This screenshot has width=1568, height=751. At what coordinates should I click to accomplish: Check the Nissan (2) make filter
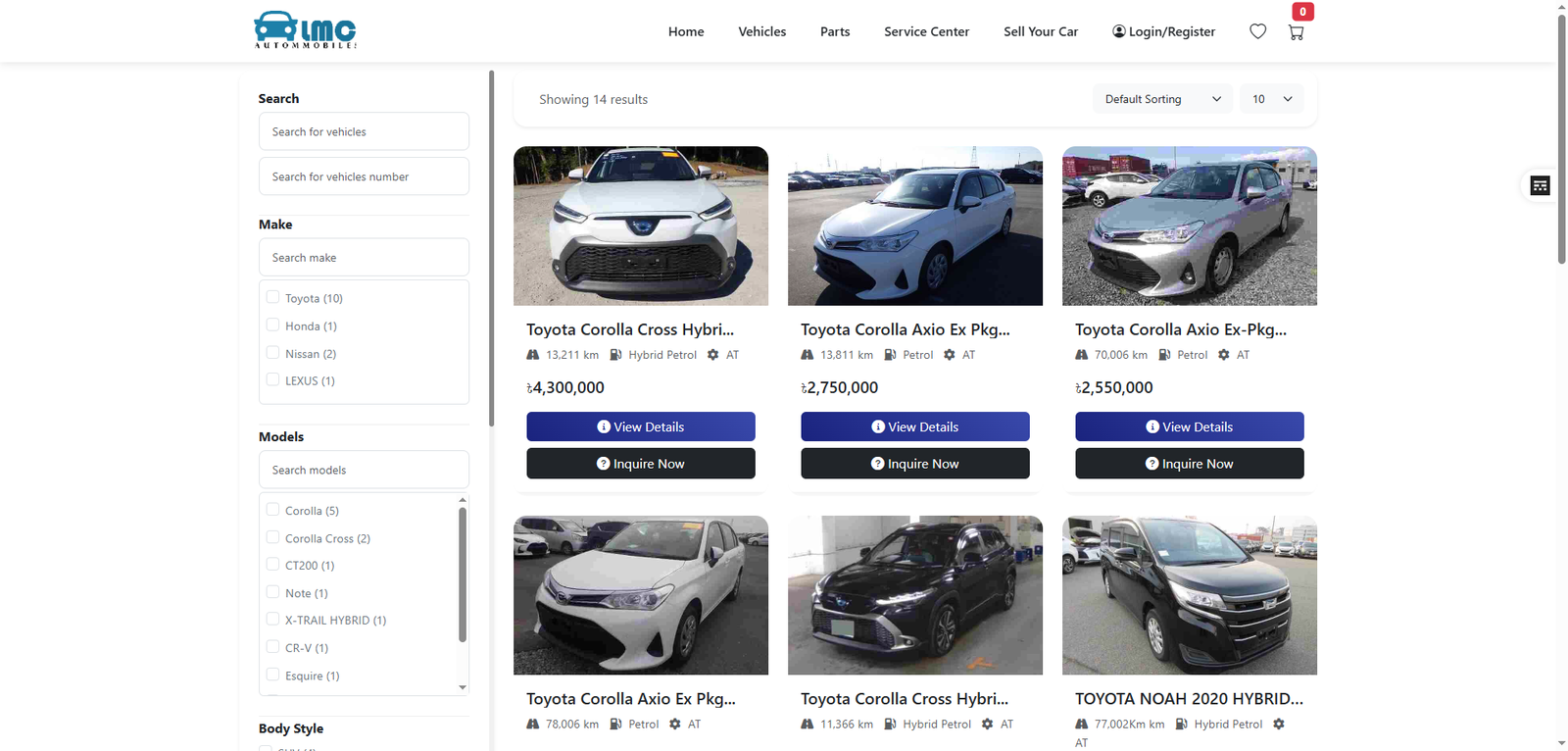[x=272, y=352]
